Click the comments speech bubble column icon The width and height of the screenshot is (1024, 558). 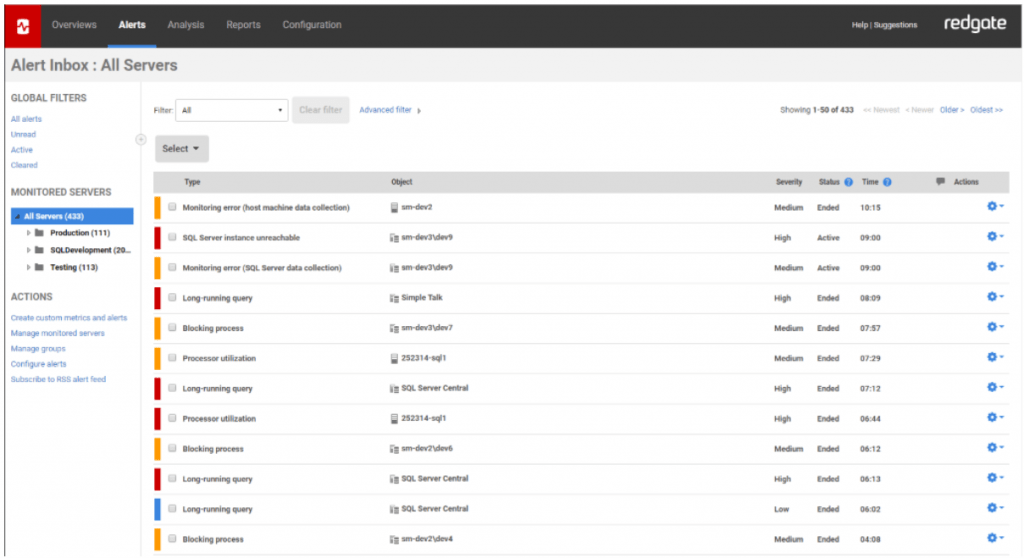[x=940, y=182]
